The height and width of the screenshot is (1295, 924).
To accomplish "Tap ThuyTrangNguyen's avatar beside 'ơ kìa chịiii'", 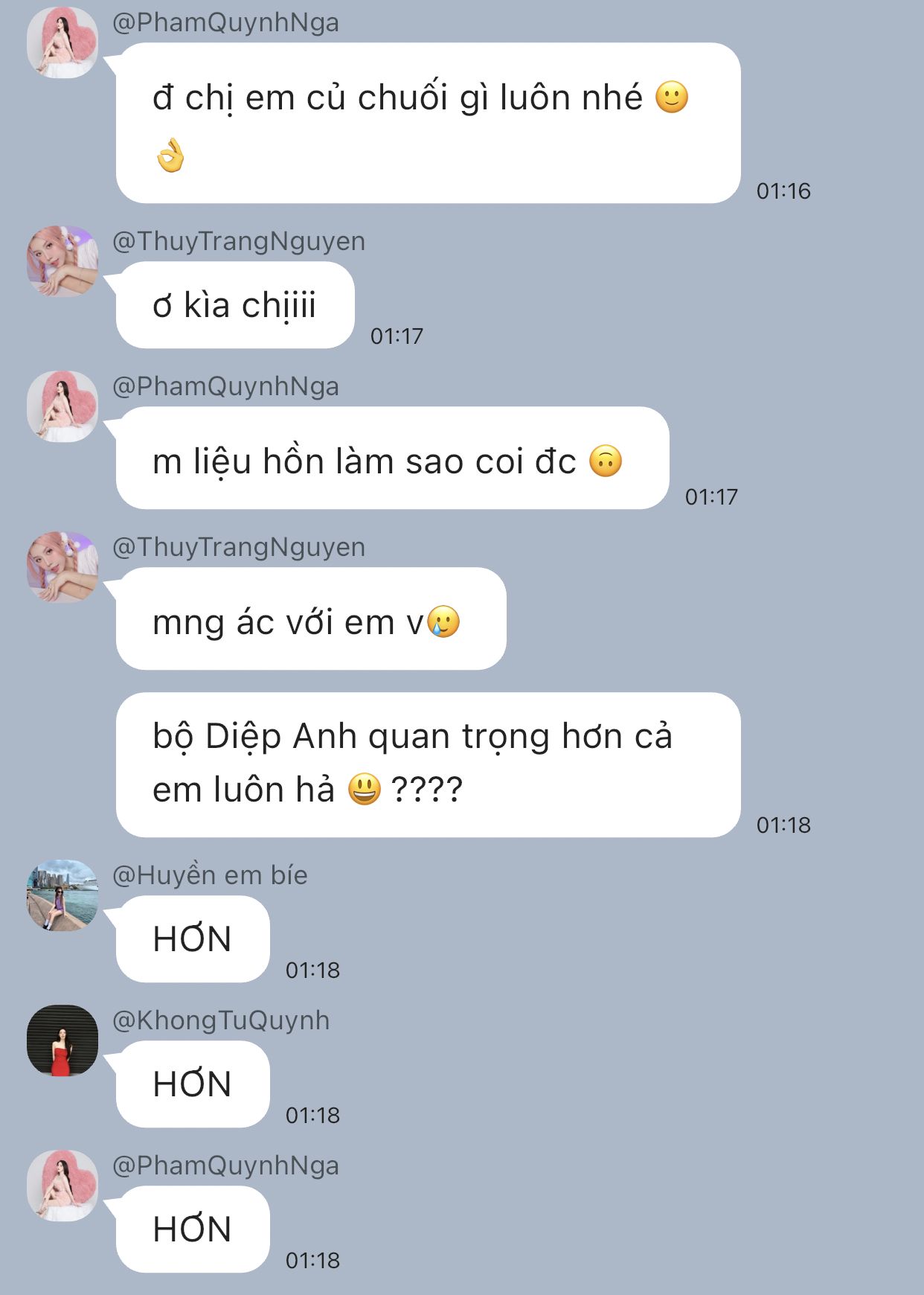I will pos(62,261).
